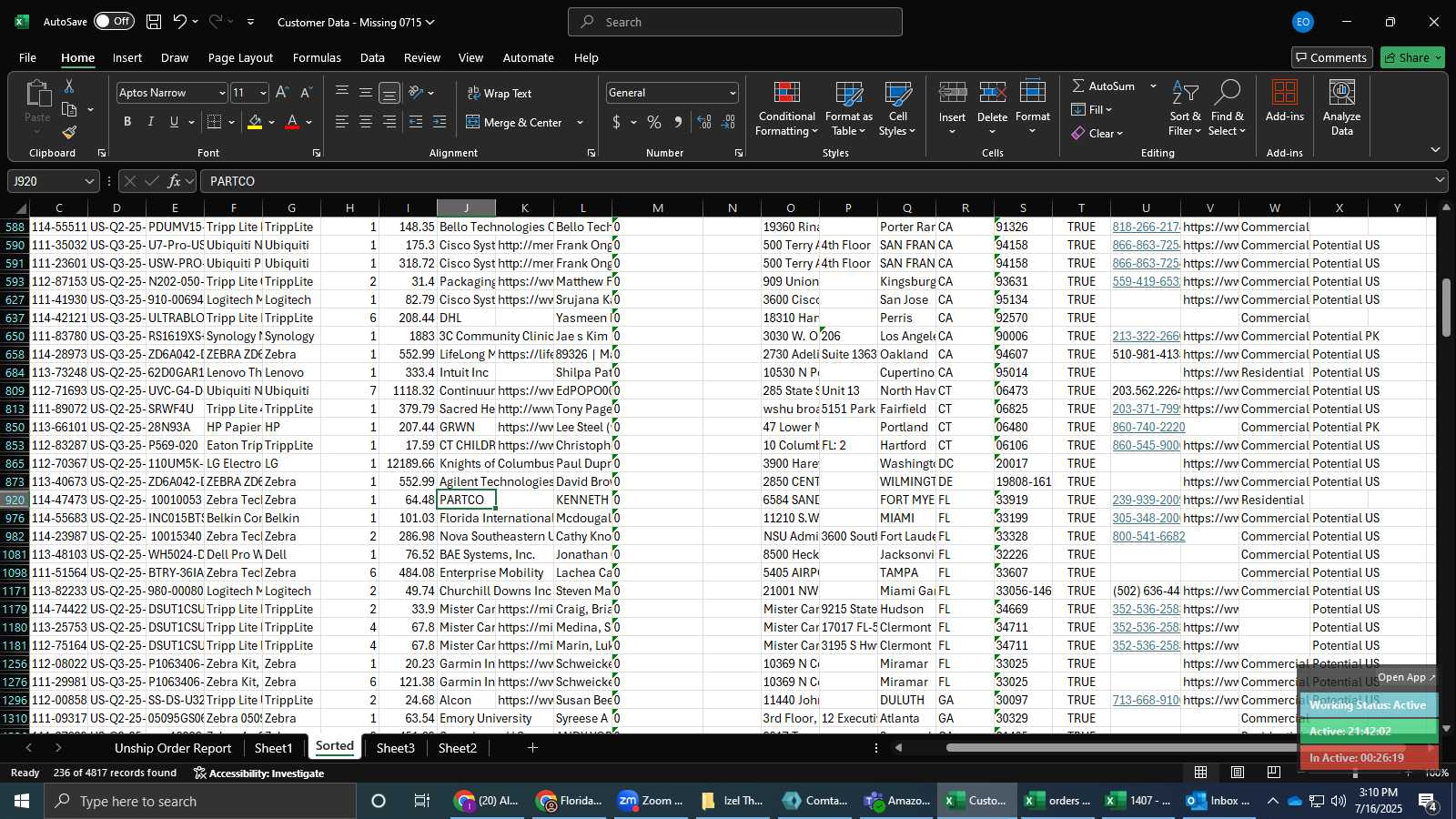Switch to Sheet3 tab
1456x819 pixels.
[395, 748]
